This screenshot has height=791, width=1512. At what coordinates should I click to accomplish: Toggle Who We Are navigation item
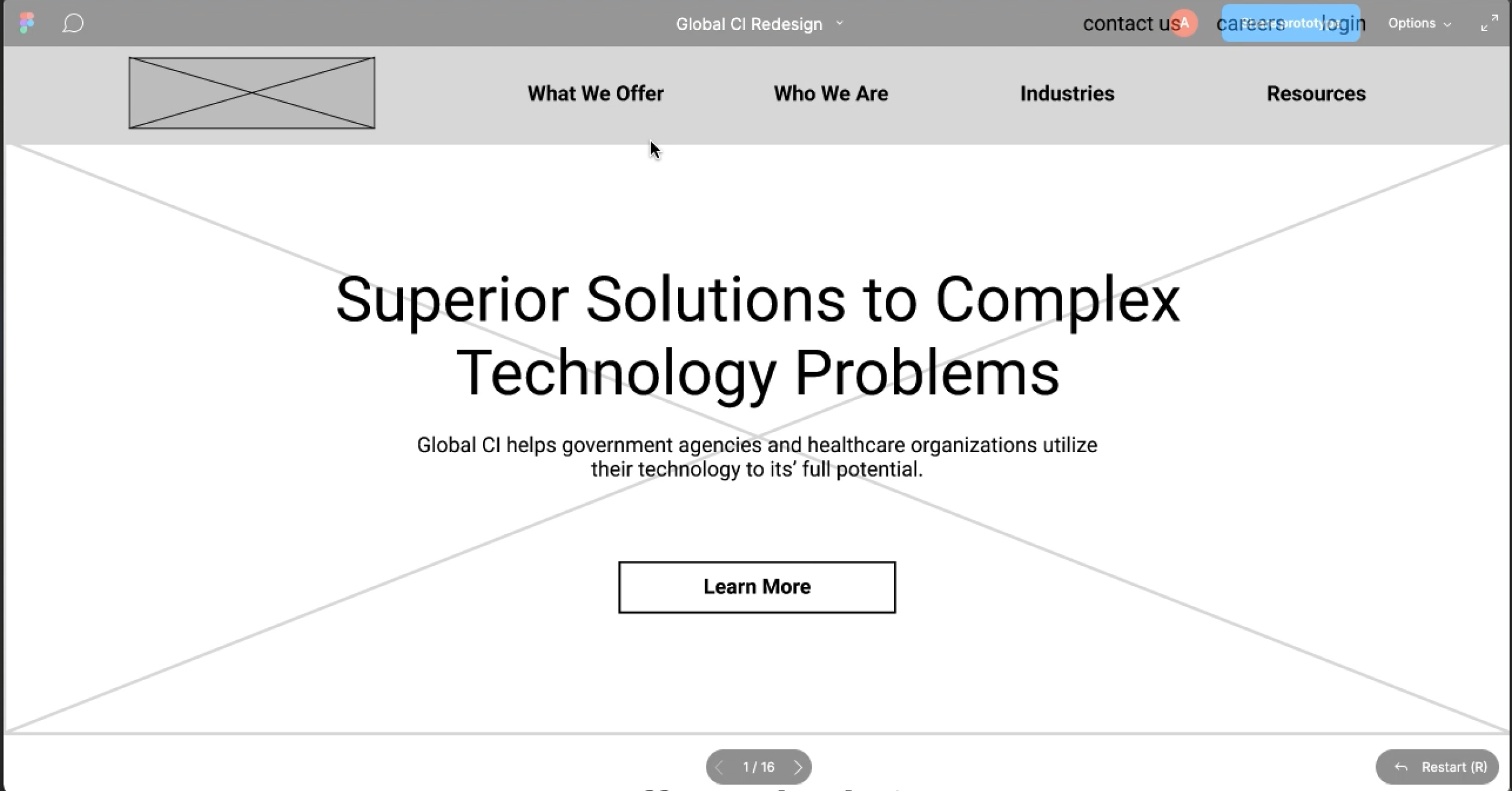click(x=831, y=93)
